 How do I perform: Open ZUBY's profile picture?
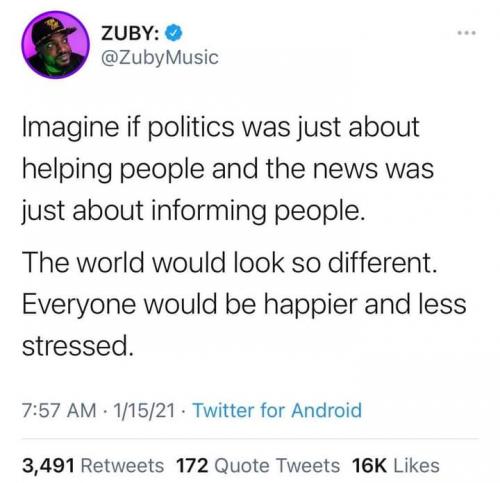55,45
